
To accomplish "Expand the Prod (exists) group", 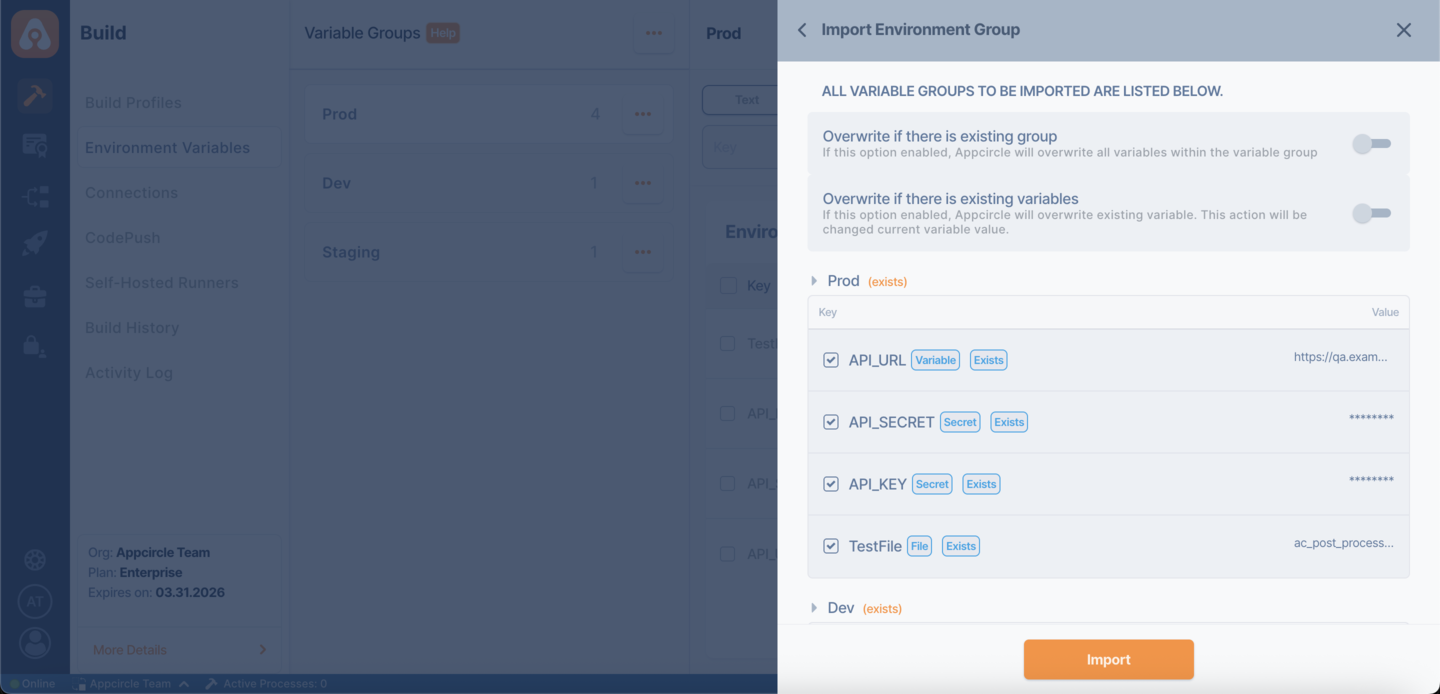I will [x=815, y=281].
